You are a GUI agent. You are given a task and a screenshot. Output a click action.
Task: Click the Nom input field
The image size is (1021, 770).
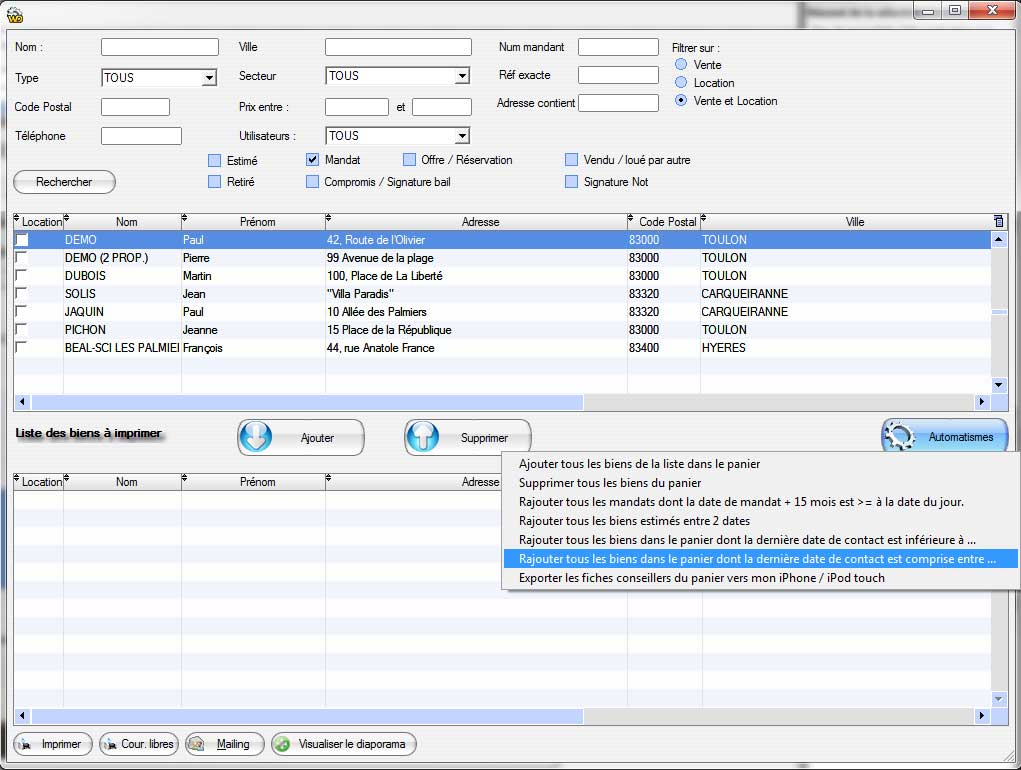click(160, 47)
